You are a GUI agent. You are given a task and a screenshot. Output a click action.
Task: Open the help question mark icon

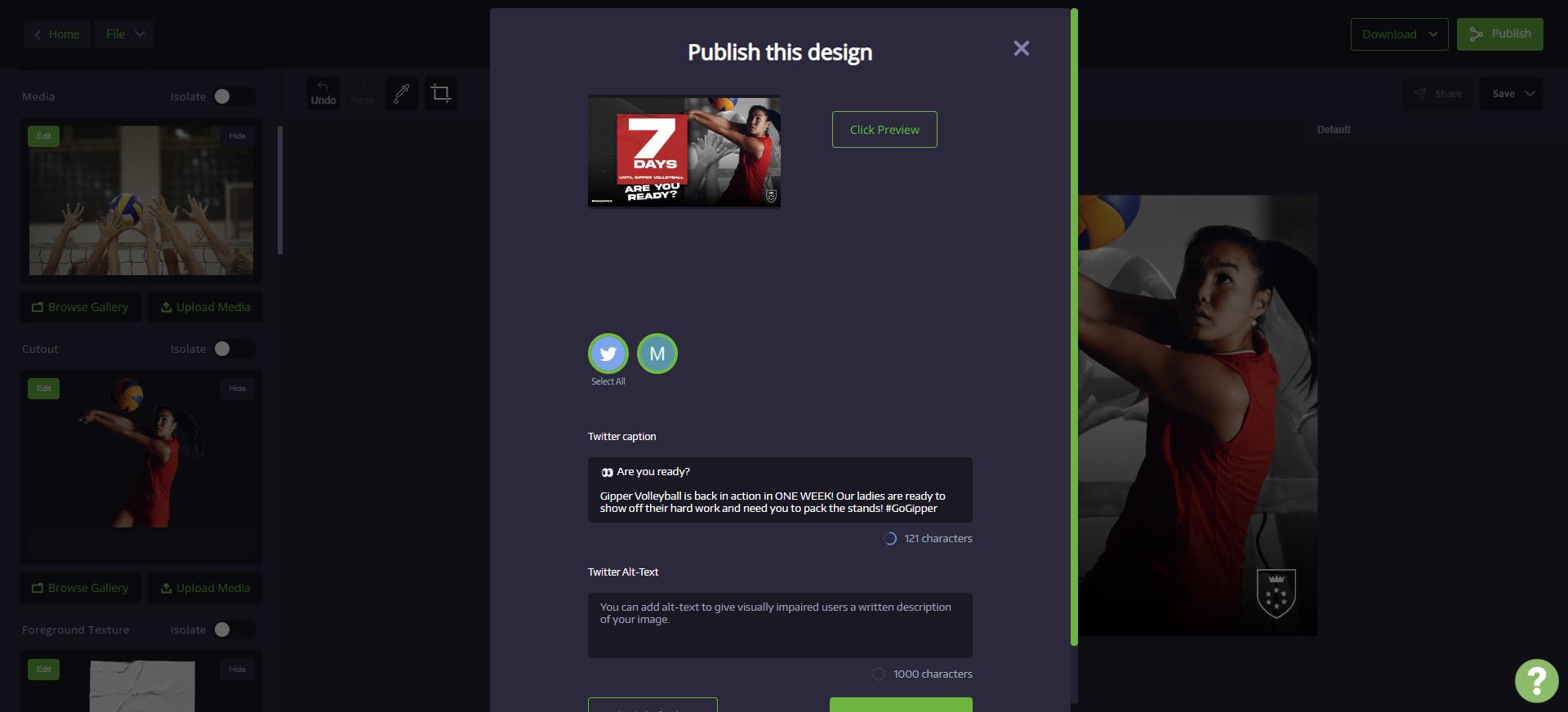point(1536,680)
